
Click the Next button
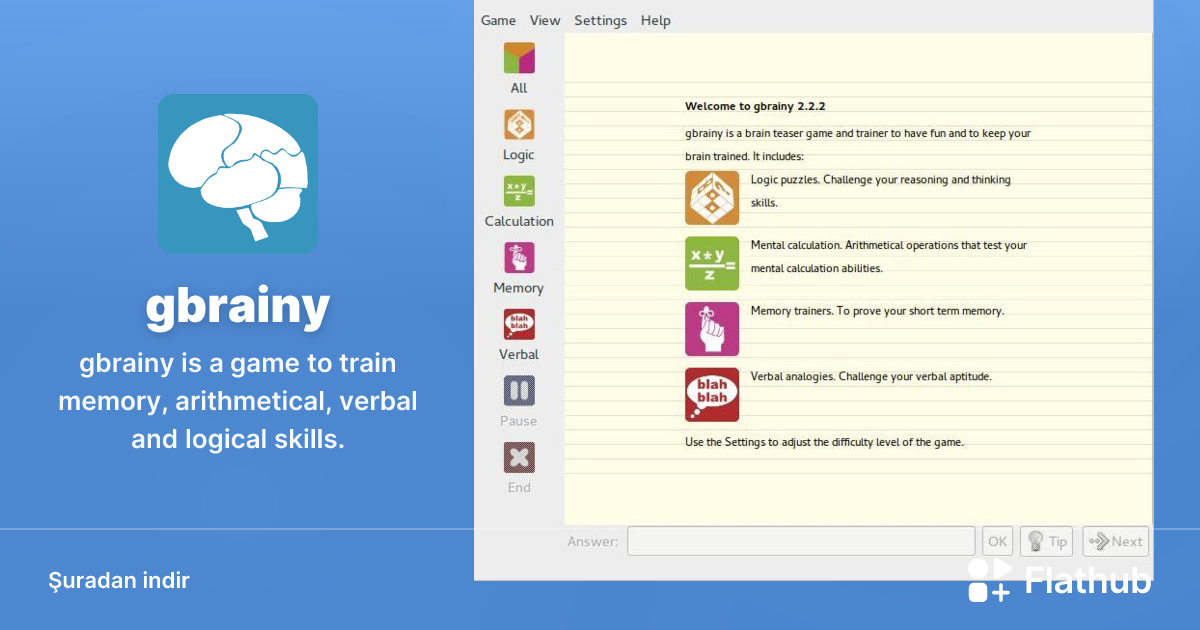[x=1115, y=540]
